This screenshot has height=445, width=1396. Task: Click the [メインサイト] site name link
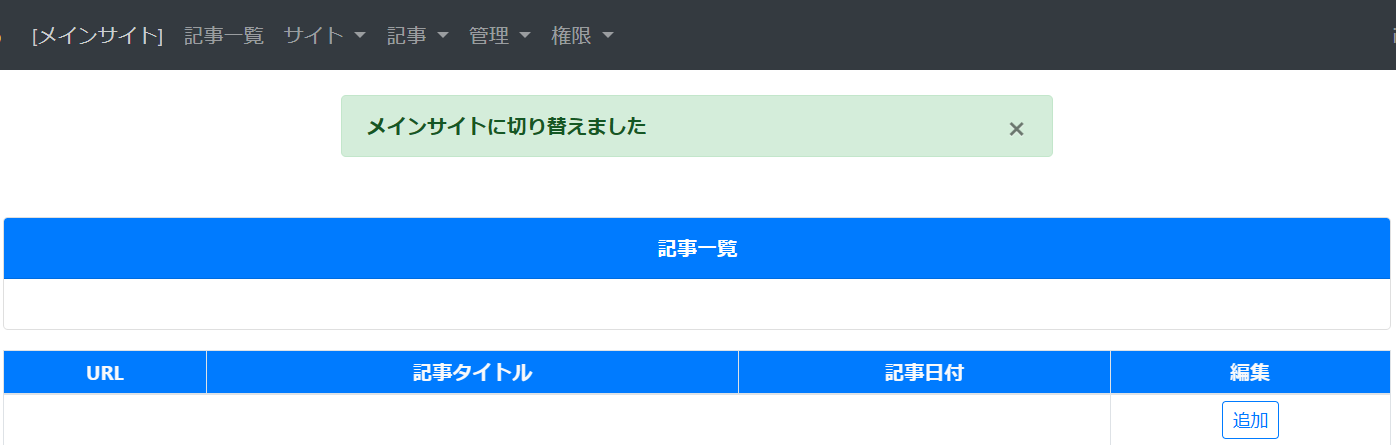point(97,36)
